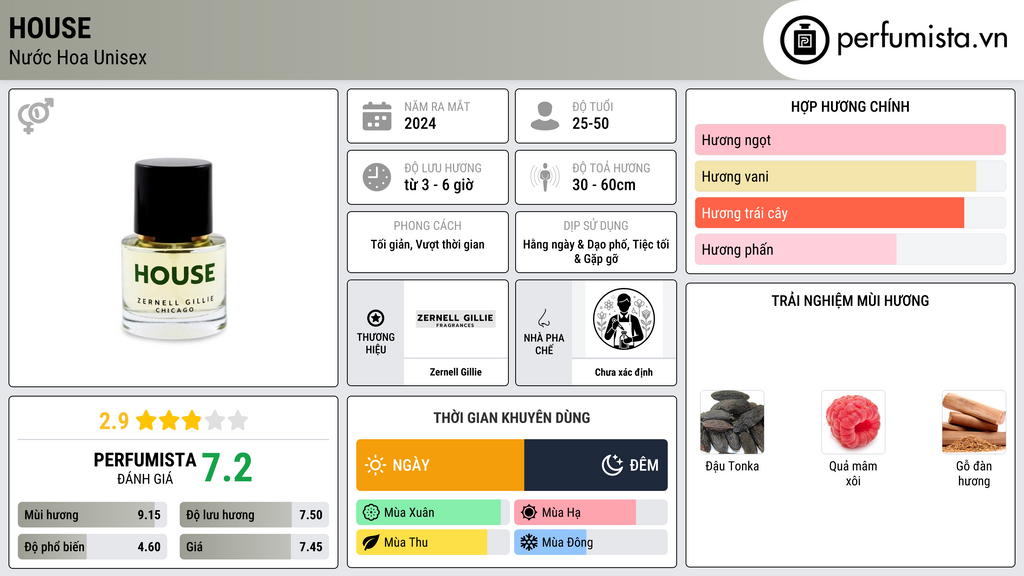Screen dimensions: 1024x576
Task: Click the sillage icon for Độ toả hương
Action: (x=545, y=177)
